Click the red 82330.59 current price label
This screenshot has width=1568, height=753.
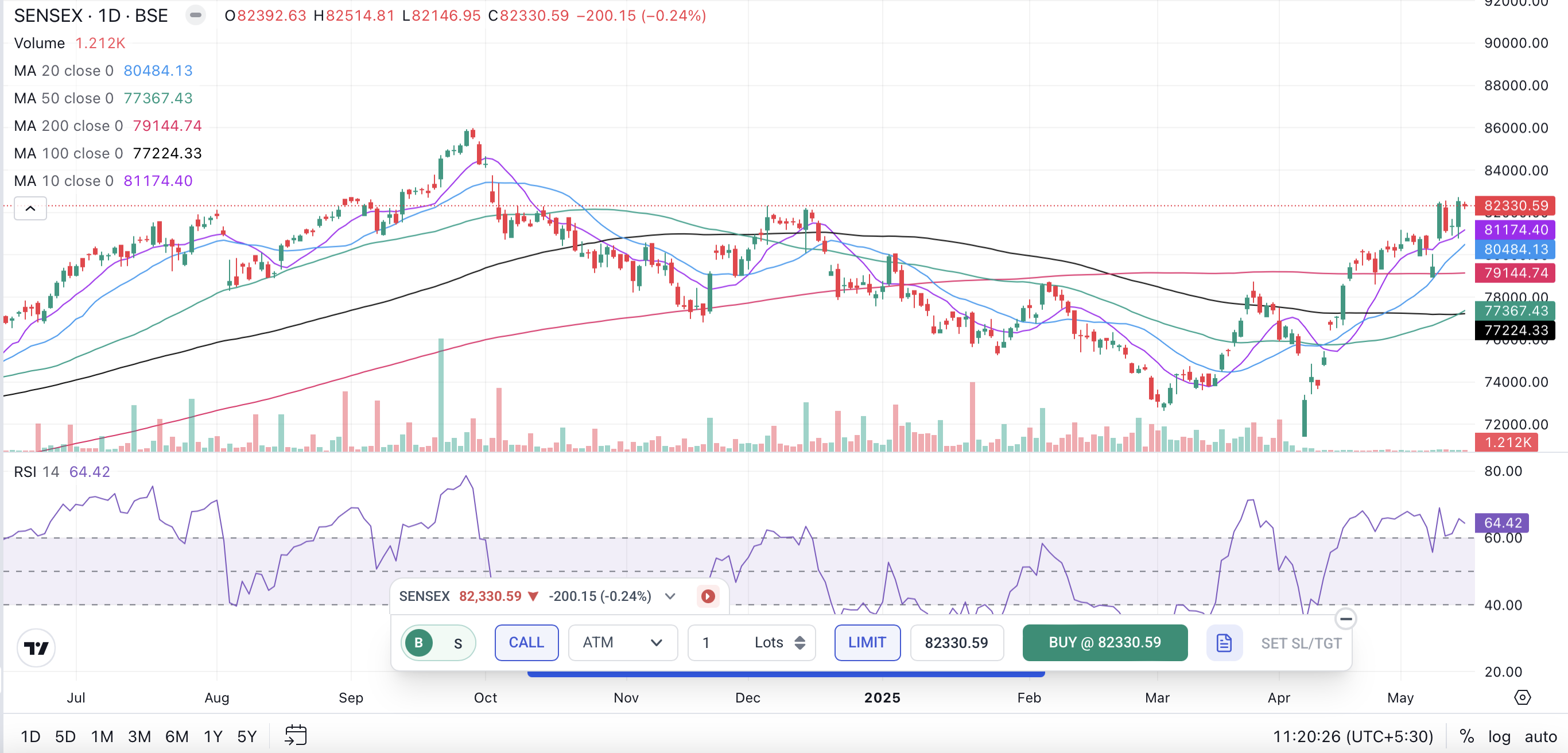click(x=1515, y=205)
